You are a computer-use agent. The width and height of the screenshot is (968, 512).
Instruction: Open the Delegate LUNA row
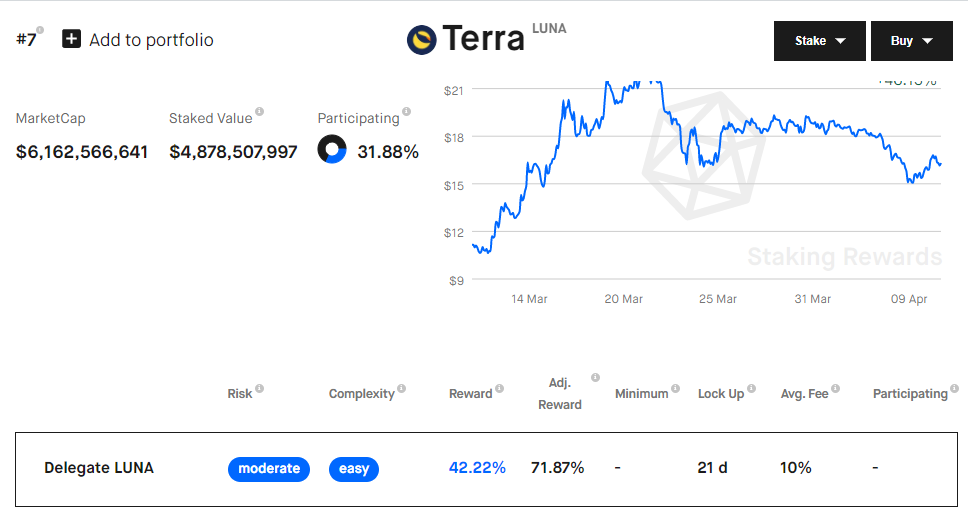pos(486,469)
